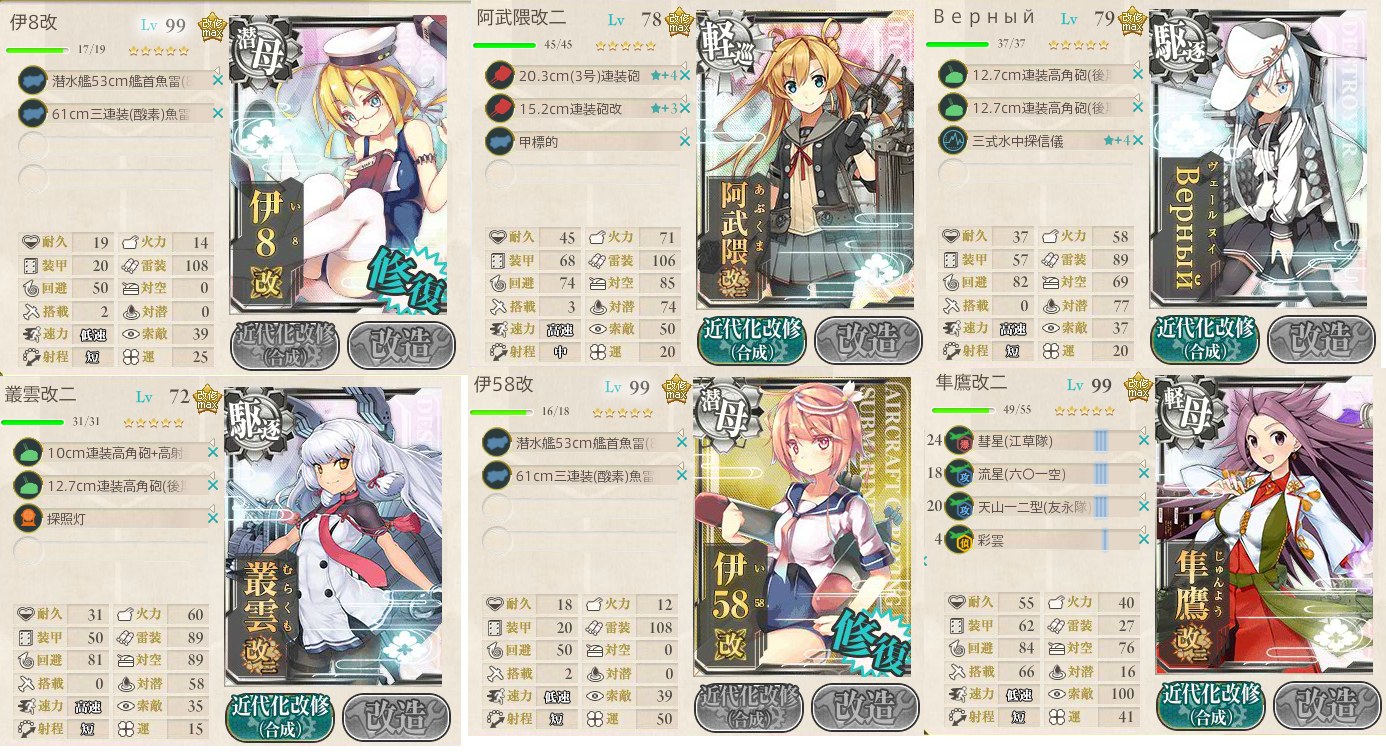Click 天山一二型(友永隊) proficiency bar
1386x752 pixels.
1098,507
